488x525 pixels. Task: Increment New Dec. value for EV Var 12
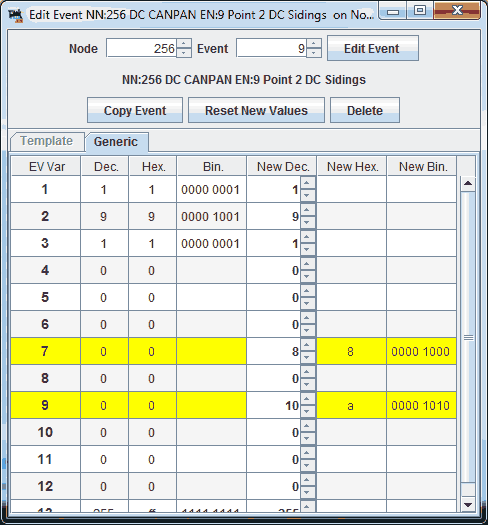tap(307, 480)
